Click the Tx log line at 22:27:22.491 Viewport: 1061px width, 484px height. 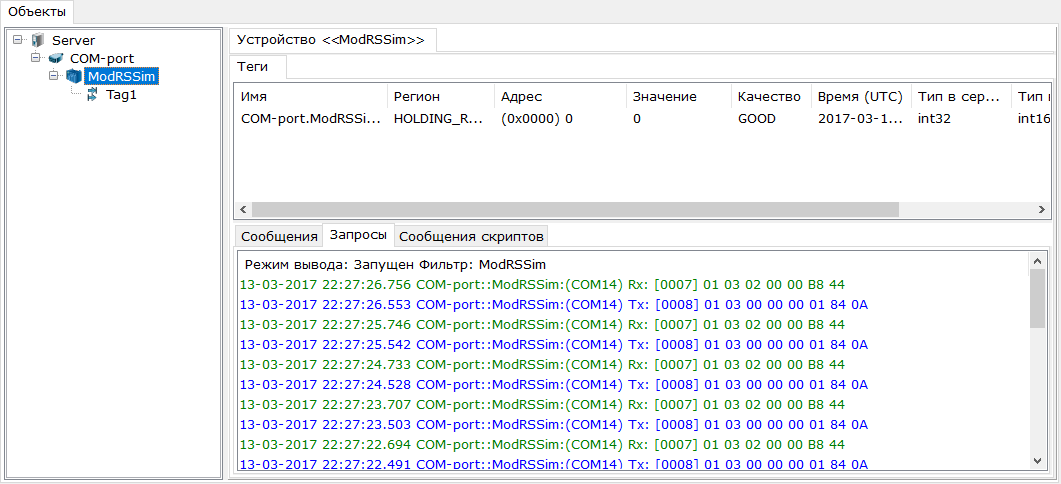(x=554, y=464)
